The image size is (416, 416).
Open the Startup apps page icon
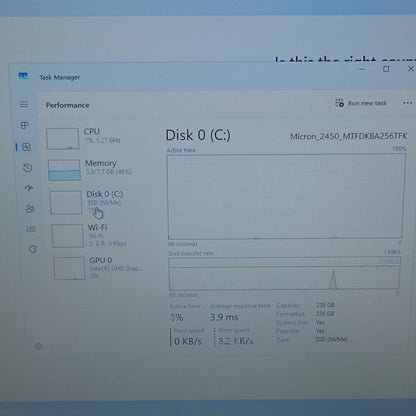coord(29,188)
